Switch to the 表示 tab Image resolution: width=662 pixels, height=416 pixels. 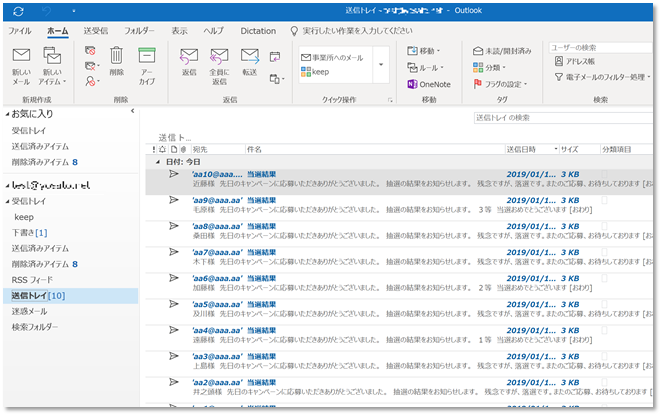click(x=179, y=31)
